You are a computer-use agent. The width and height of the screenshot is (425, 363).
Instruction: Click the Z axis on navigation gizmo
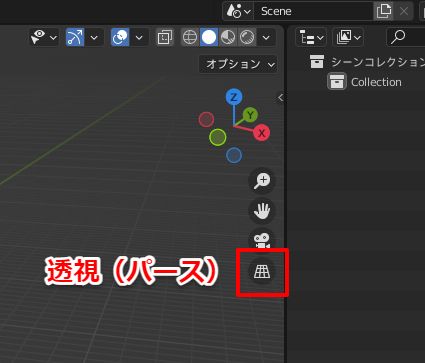coord(234,97)
